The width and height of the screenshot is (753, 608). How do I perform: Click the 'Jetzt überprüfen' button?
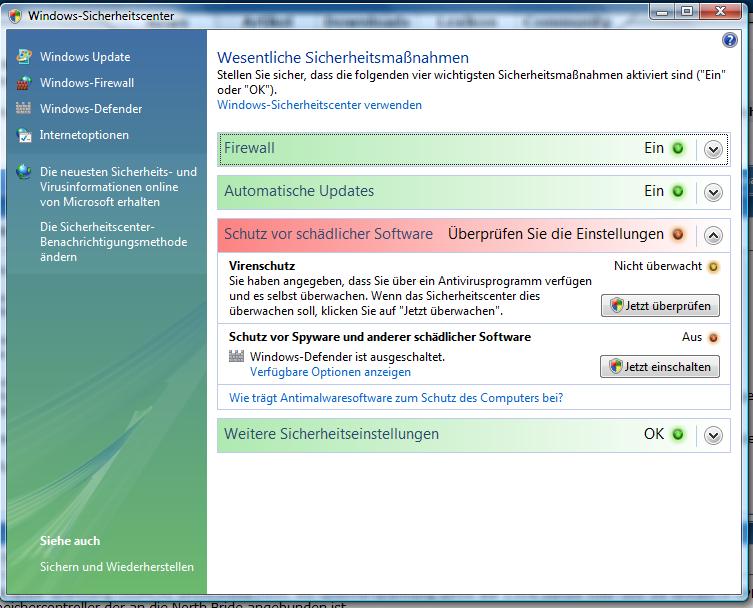point(660,305)
